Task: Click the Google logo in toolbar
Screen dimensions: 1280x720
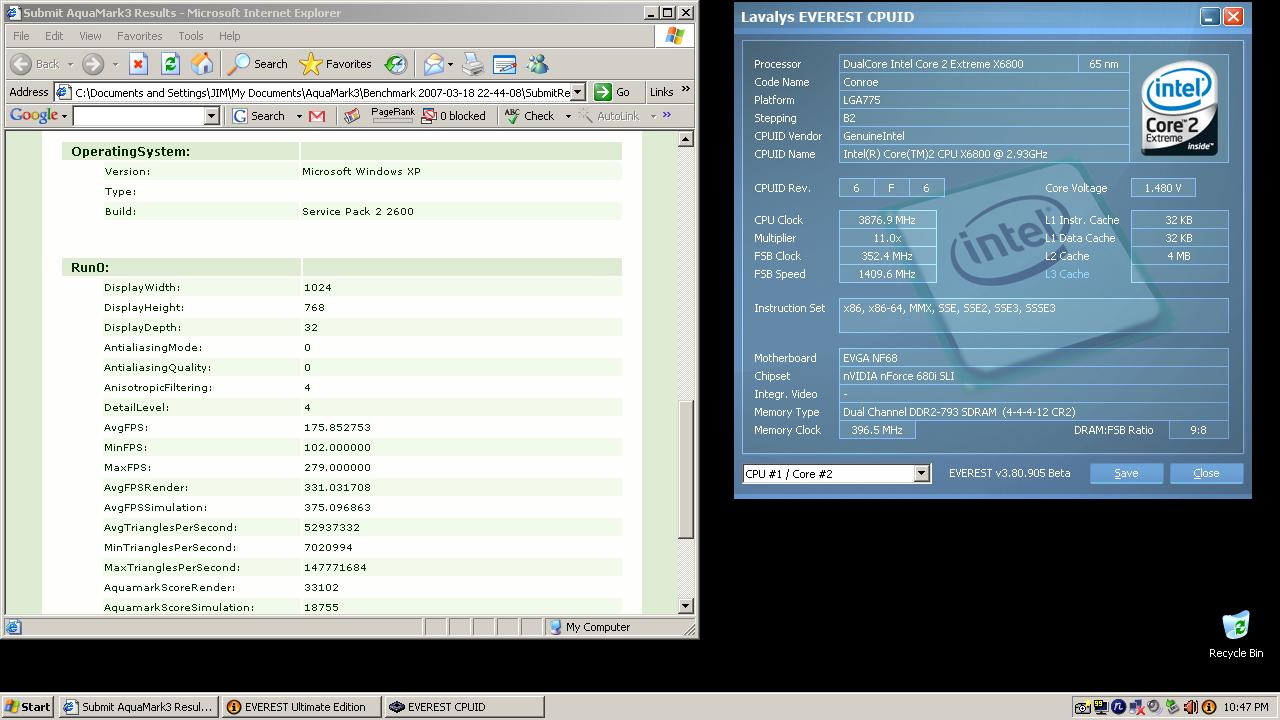Action: pyautogui.click(x=34, y=116)
